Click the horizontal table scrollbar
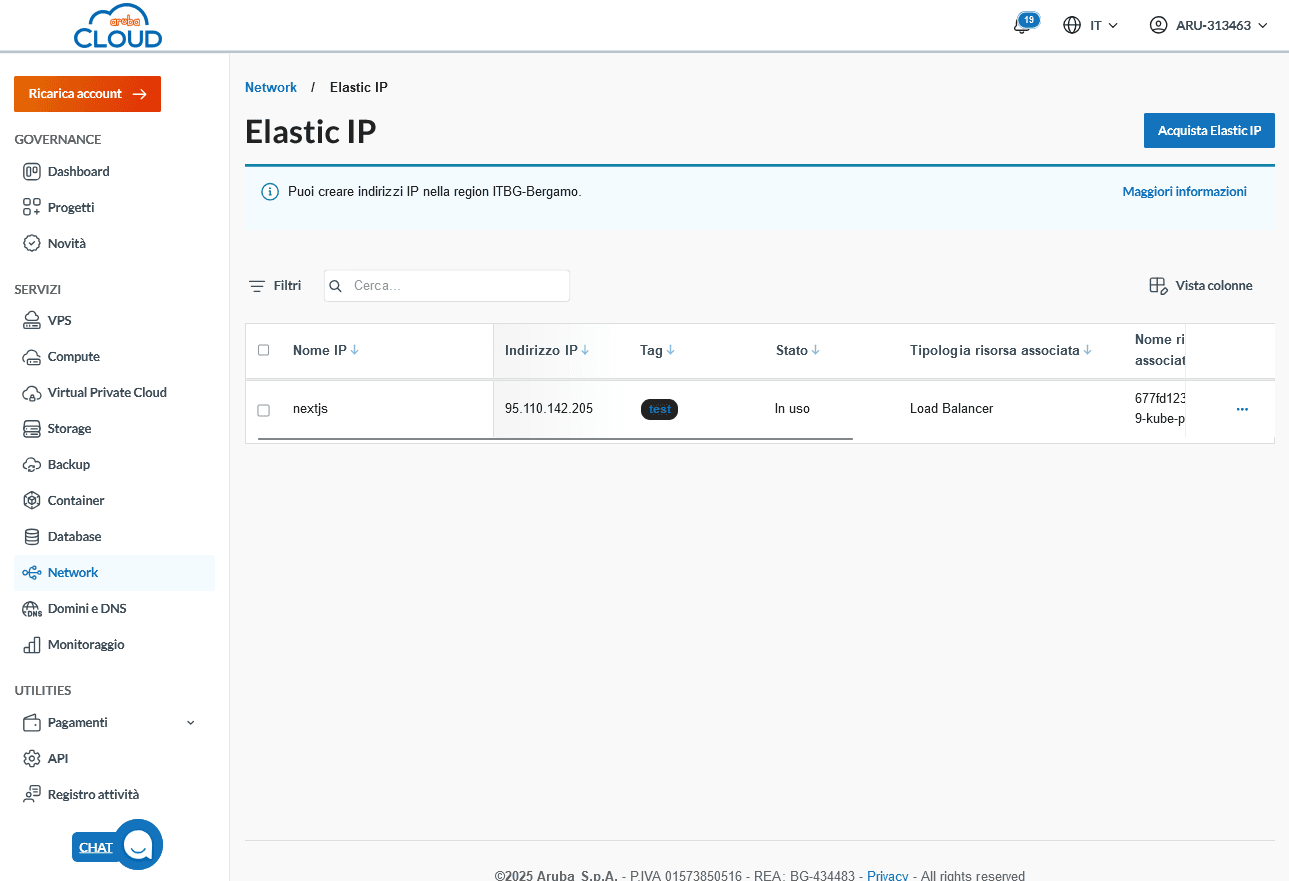1289x881 pixels. [555, 438]
